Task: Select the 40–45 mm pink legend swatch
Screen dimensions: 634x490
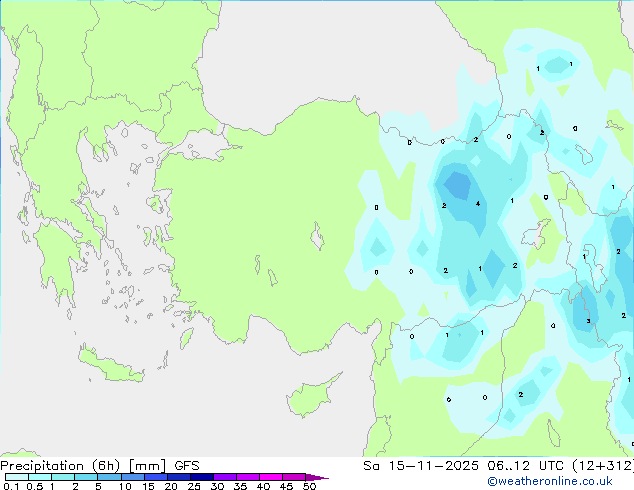Action: point(271,477)
